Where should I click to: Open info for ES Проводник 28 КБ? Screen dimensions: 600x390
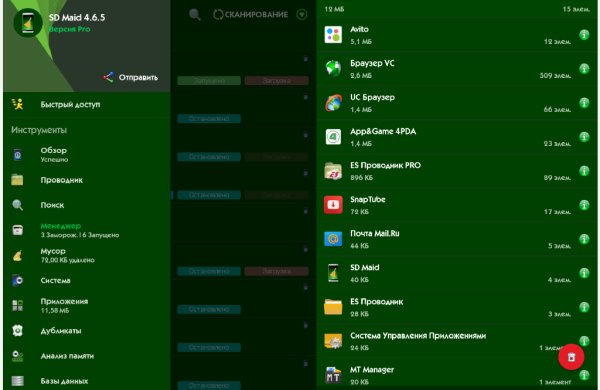tap(584, 307)
